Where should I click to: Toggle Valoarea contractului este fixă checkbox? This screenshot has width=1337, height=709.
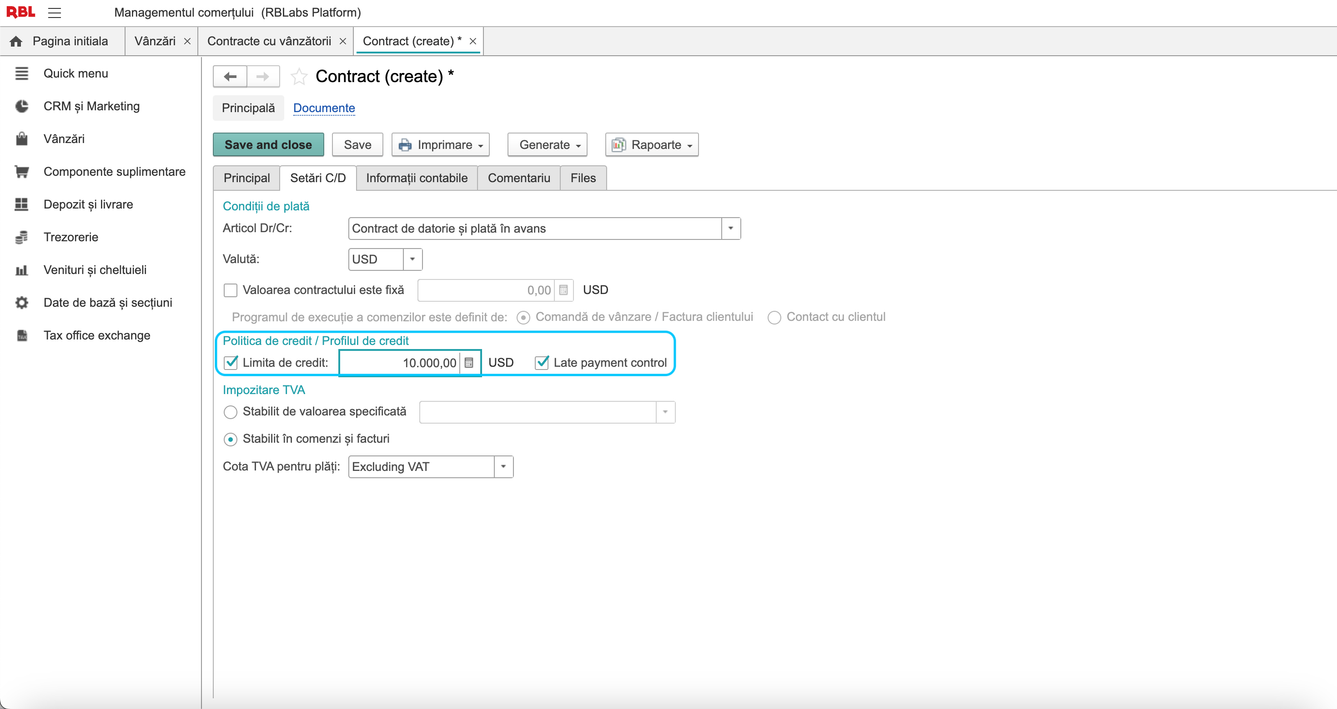[x=230, y=291]
